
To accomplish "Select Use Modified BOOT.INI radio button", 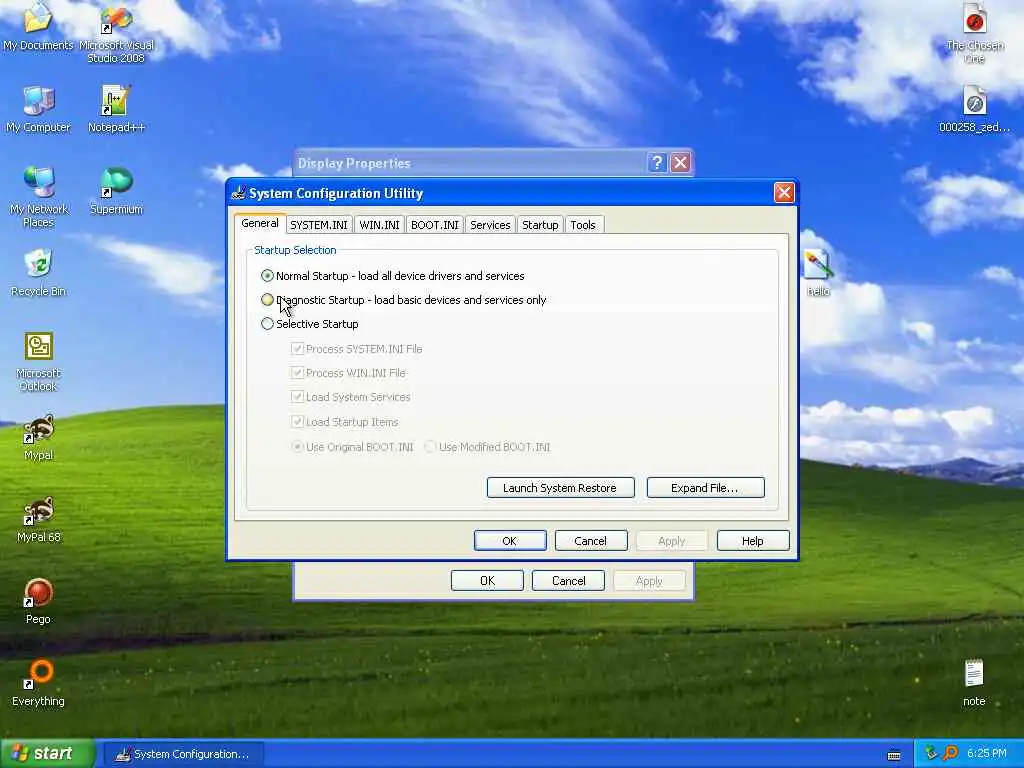I will click(x=430, y=447).
